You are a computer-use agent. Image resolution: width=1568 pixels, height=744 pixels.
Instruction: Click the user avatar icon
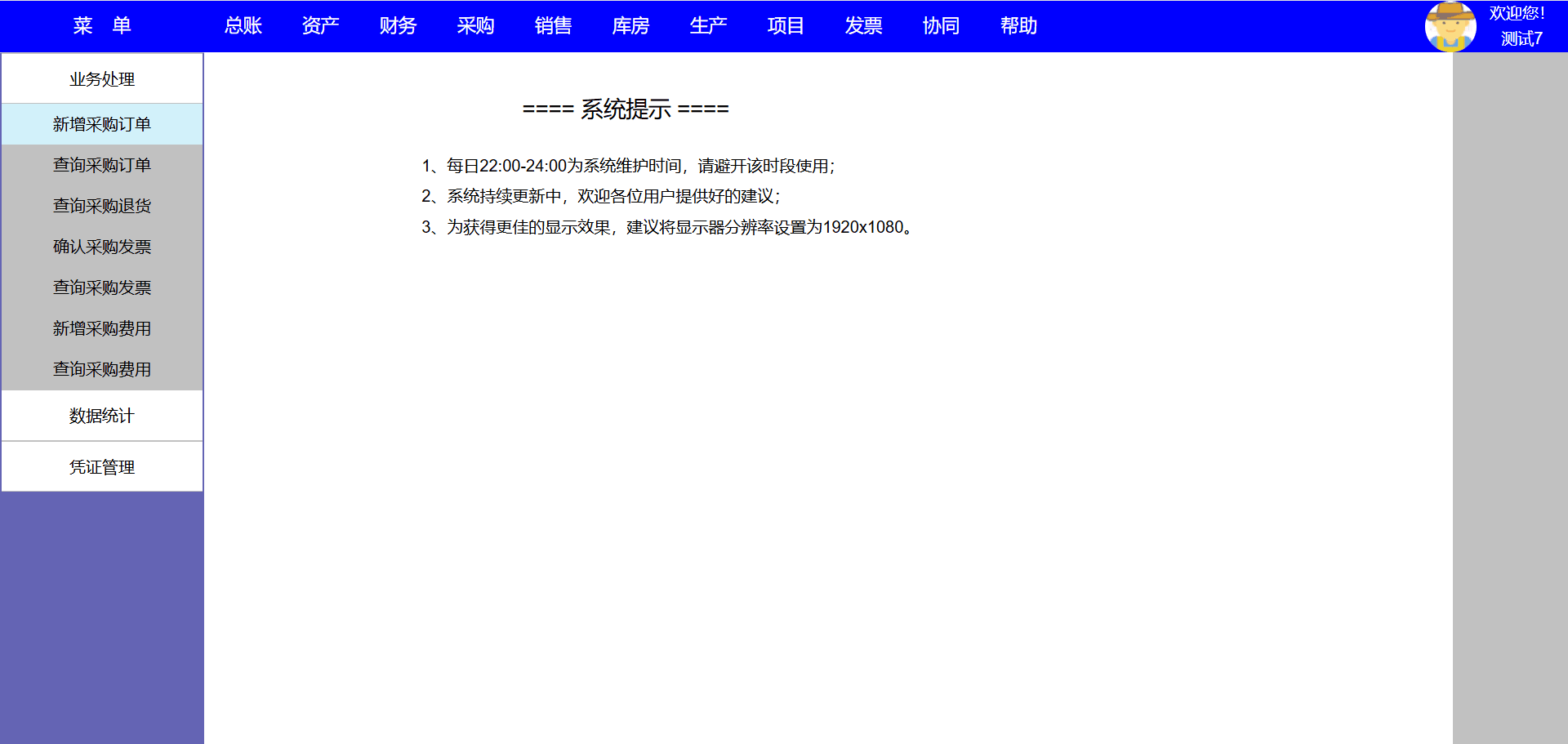tap(1450, 26)
